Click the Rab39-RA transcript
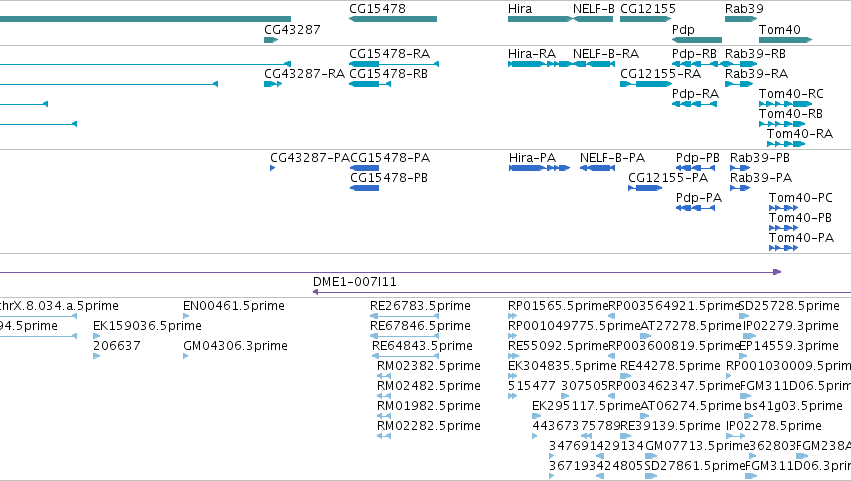This screenshot has height=481, width=851. [x=739, y=84]
